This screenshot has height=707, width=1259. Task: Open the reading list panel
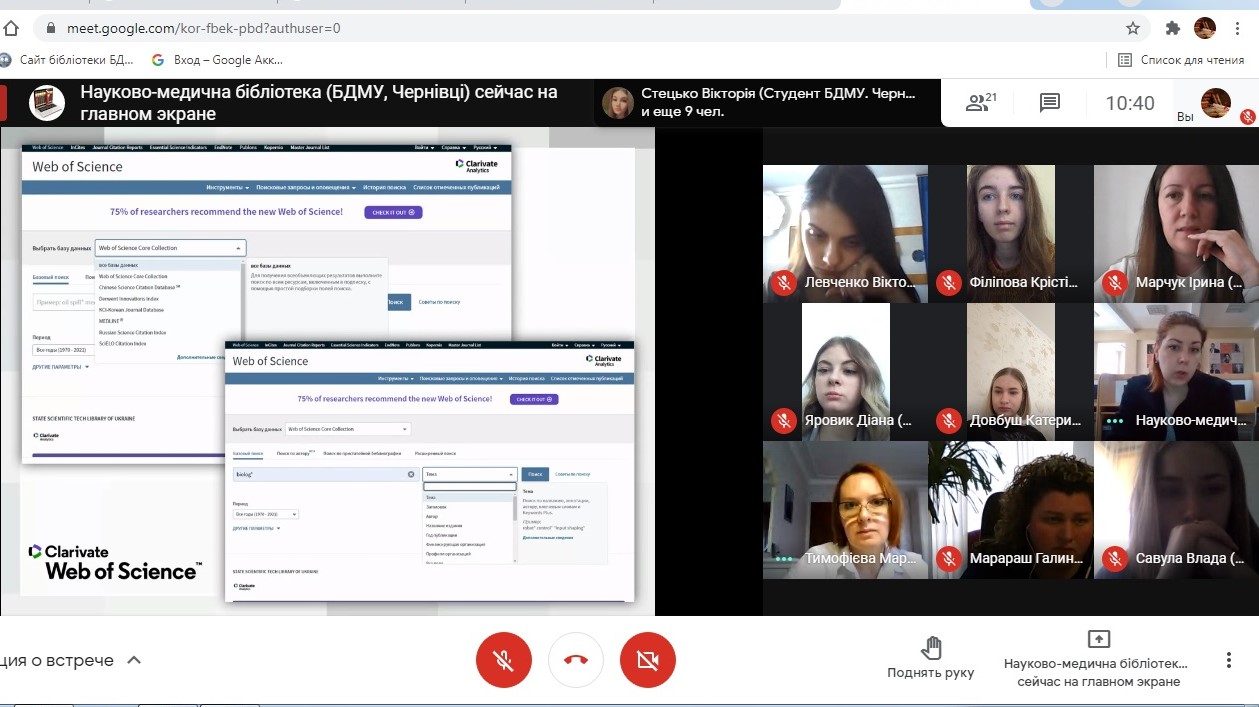click(1181, 60)
